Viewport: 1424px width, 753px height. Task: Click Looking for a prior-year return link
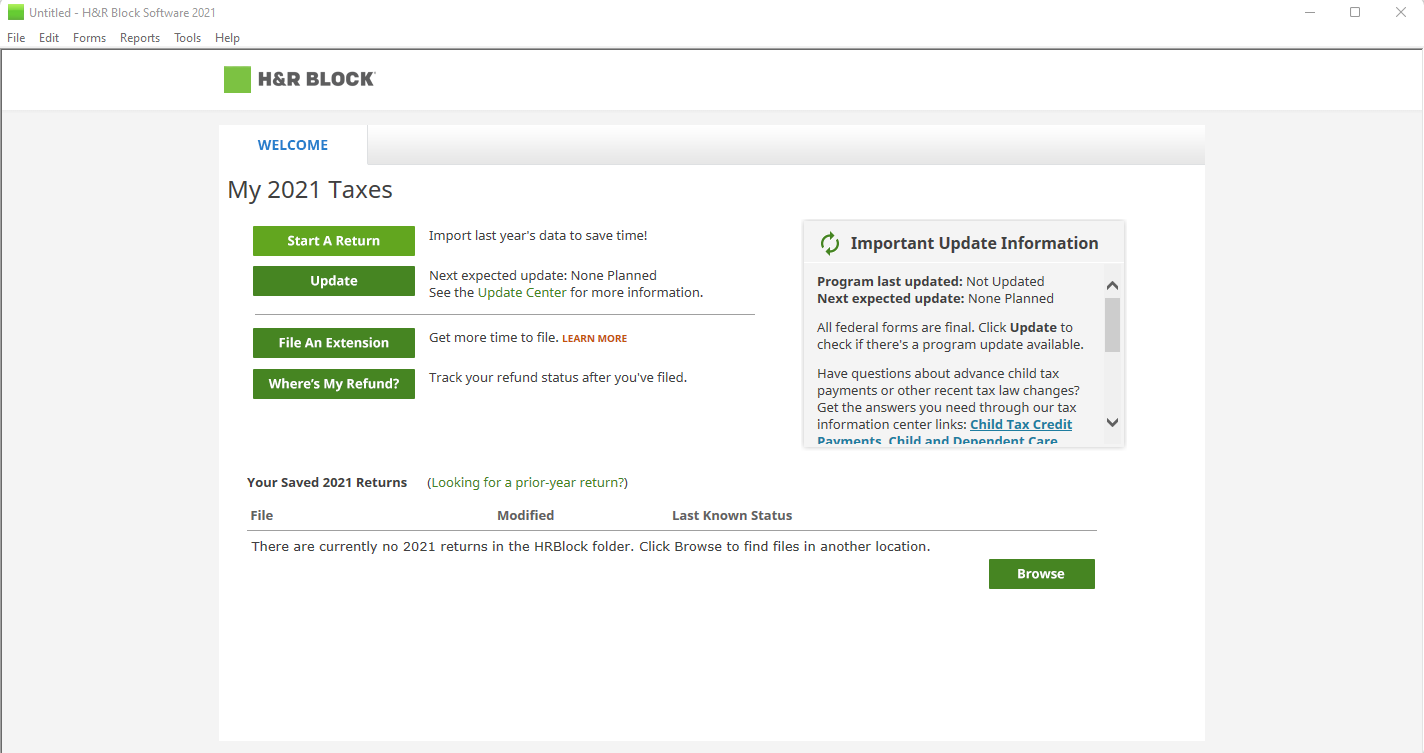point(527,482)
